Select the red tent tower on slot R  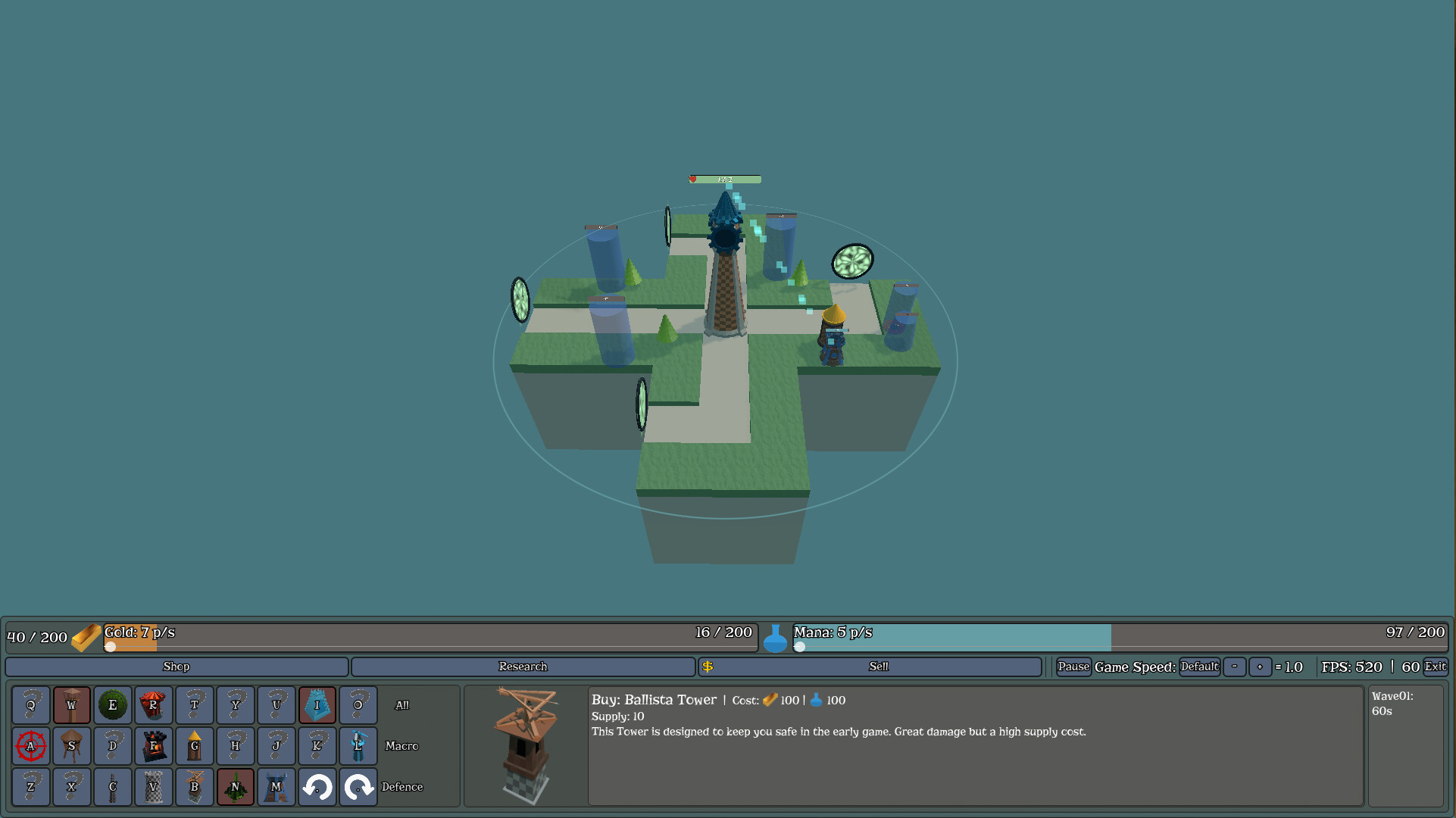coord(154,705)
